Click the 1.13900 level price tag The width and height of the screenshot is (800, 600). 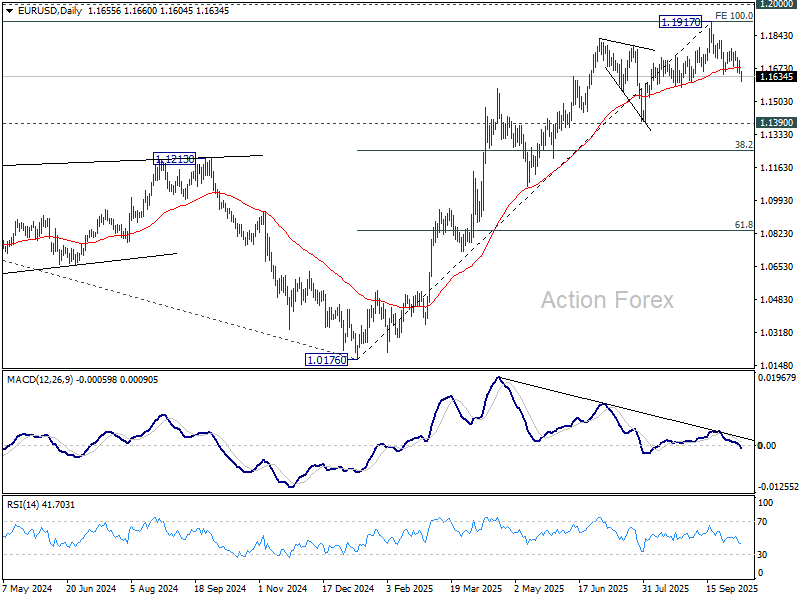point(777,122)
